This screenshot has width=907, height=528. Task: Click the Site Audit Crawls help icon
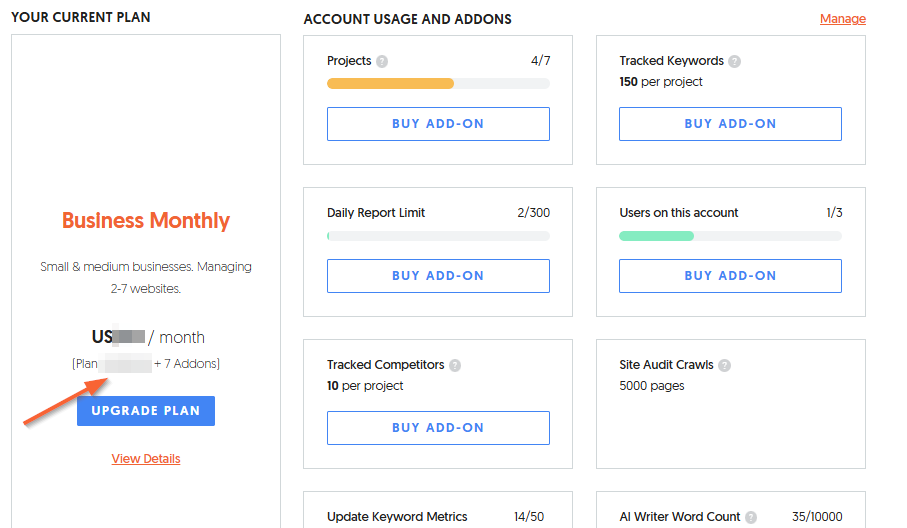[725, 365]
